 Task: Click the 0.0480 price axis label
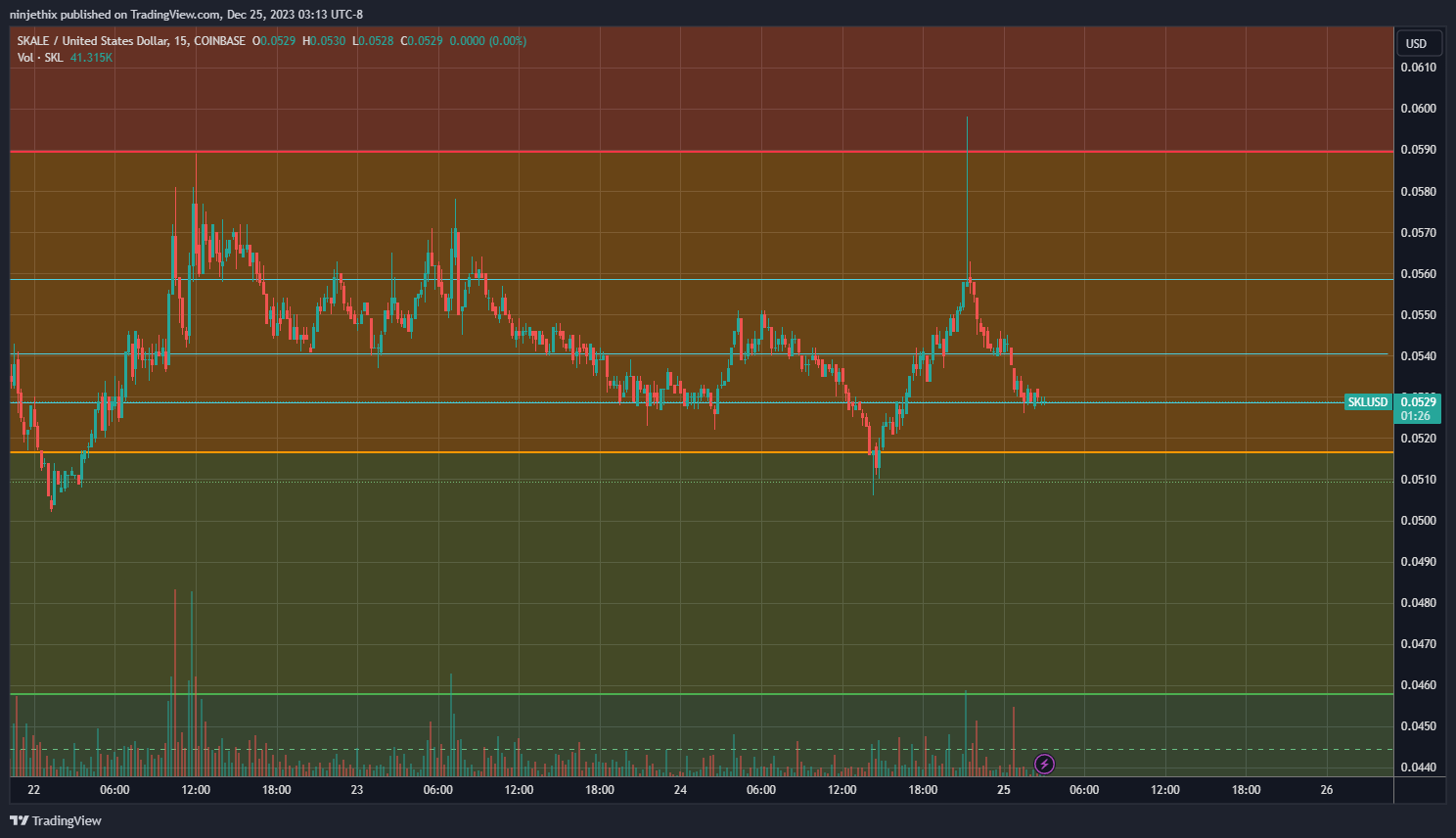coord(1418,603)
